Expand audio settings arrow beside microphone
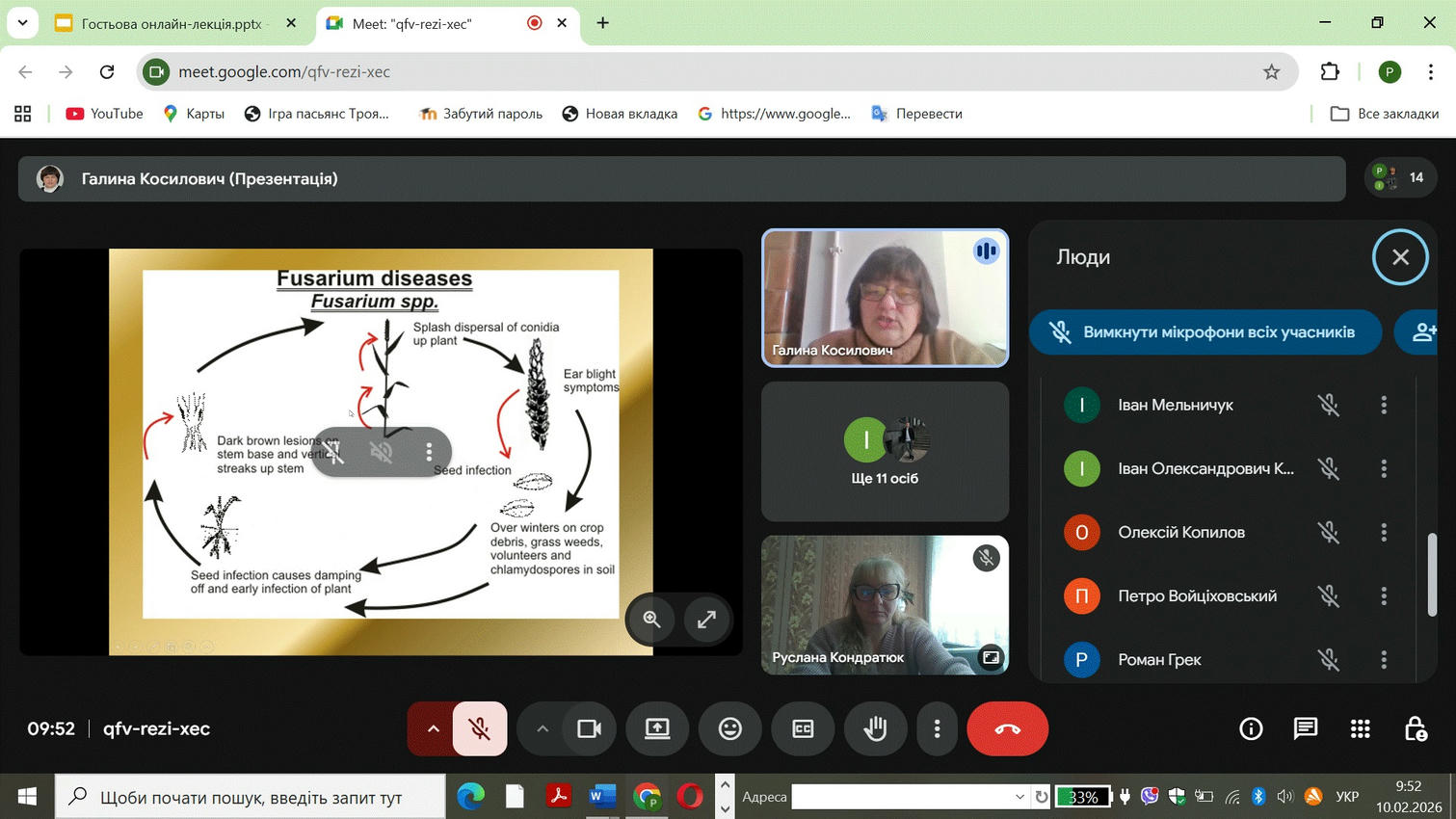Viewport: 1456px width, 819px height. point(433,729)
